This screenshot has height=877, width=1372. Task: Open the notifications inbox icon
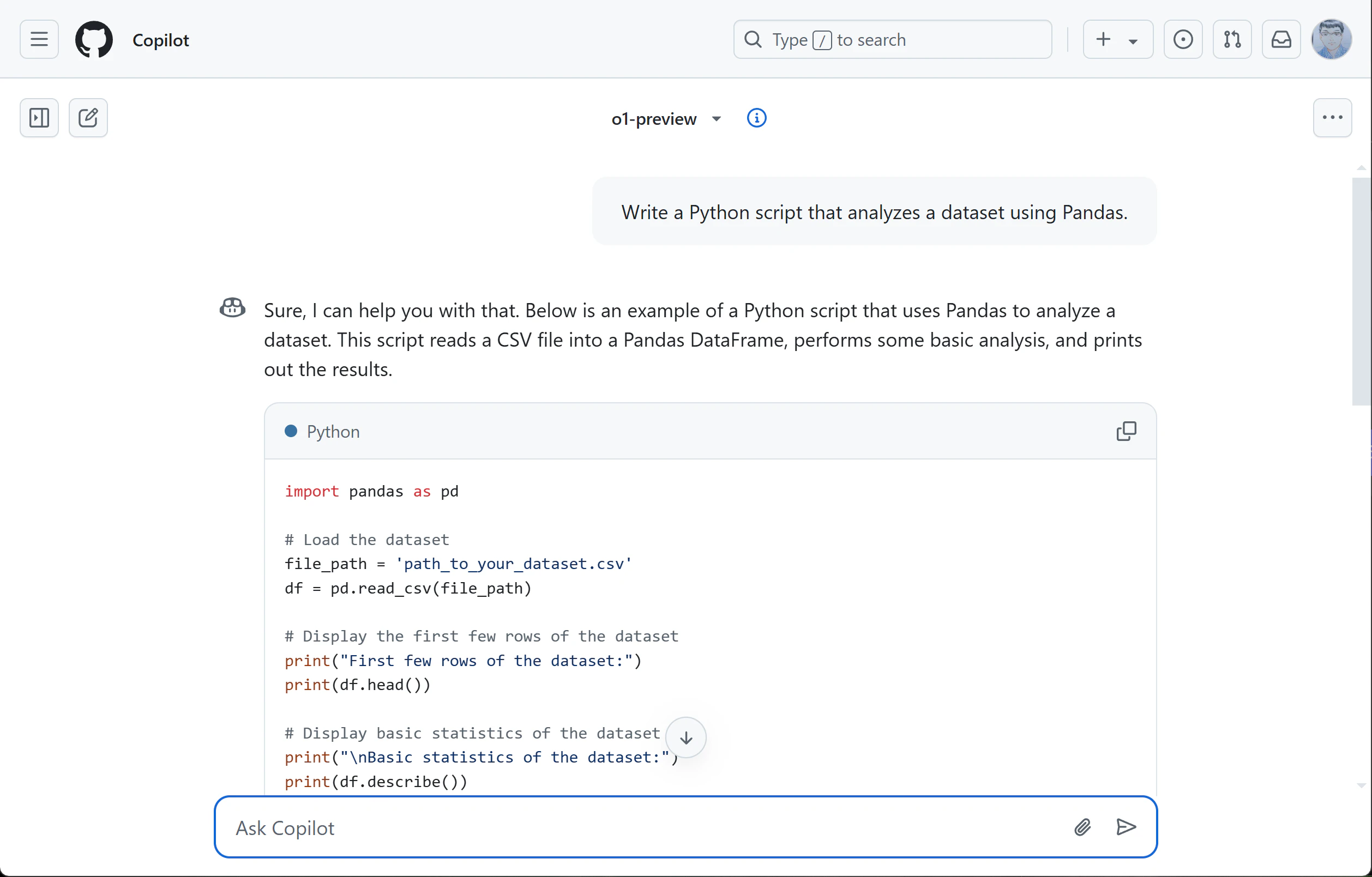pyautogui.click(x=1281, y=39)
